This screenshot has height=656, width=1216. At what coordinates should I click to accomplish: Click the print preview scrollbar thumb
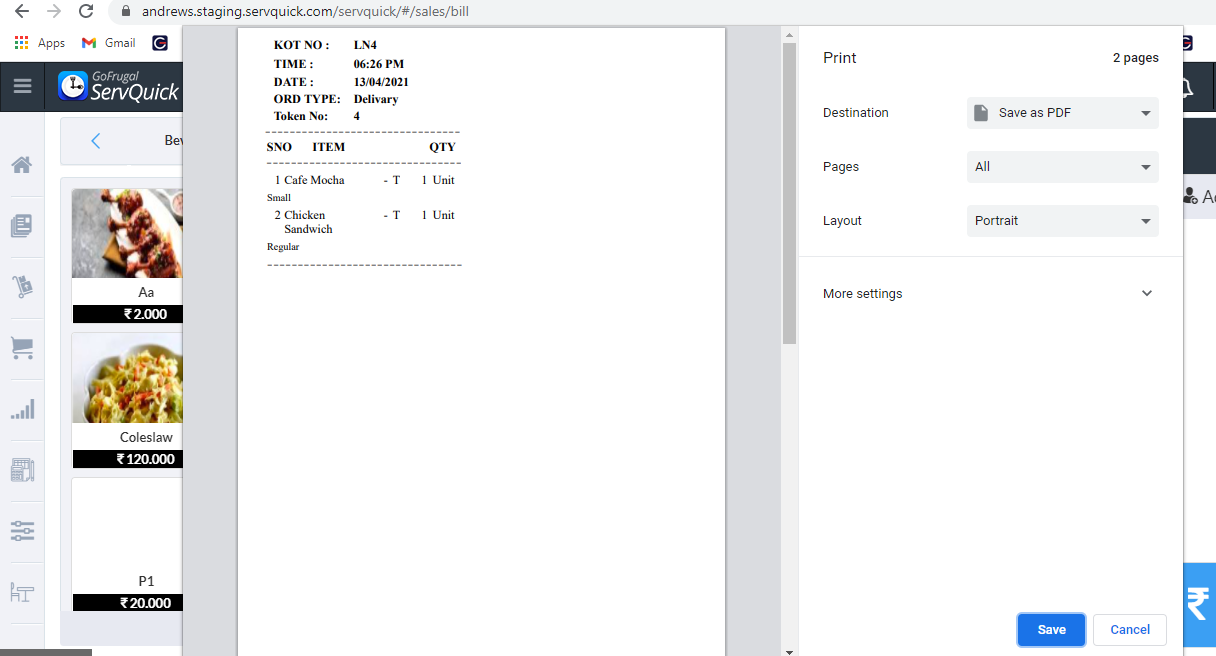pos(789,194)
